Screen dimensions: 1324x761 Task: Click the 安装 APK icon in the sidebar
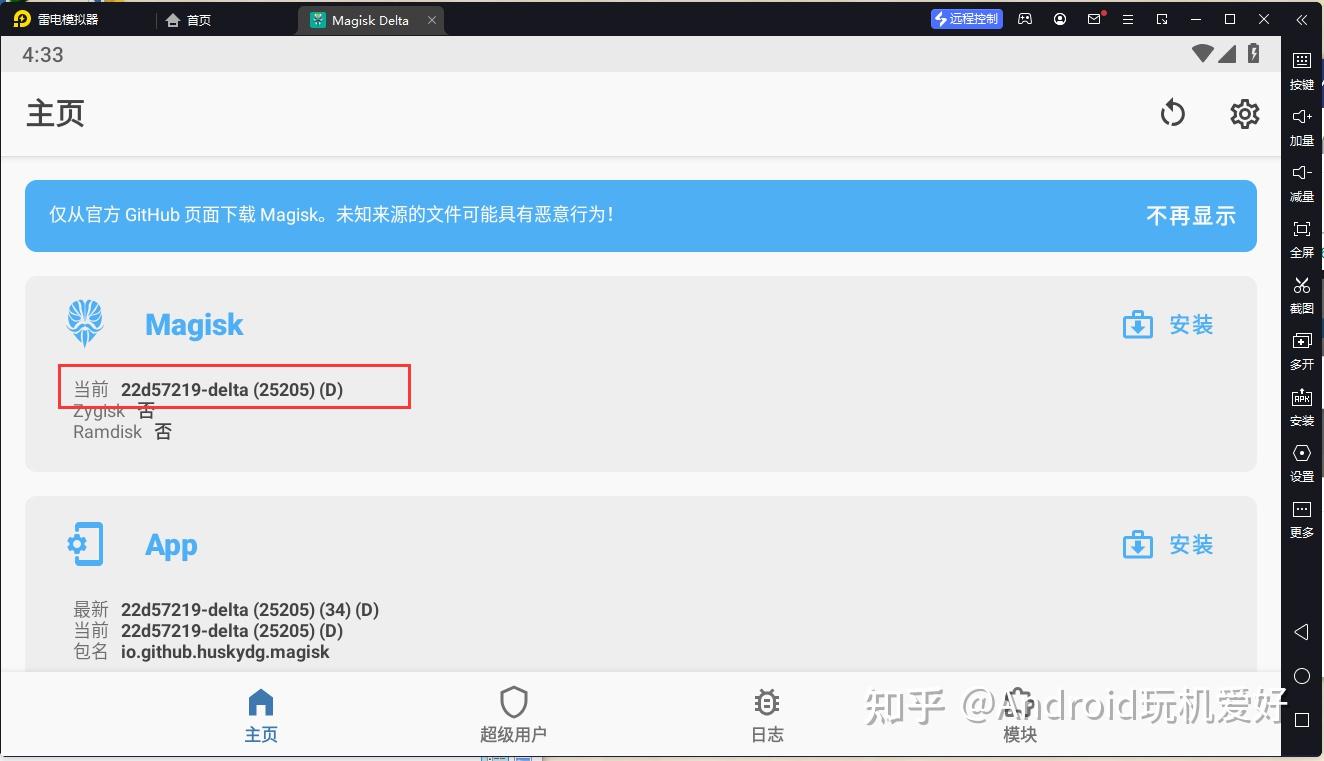[1302, 407]
